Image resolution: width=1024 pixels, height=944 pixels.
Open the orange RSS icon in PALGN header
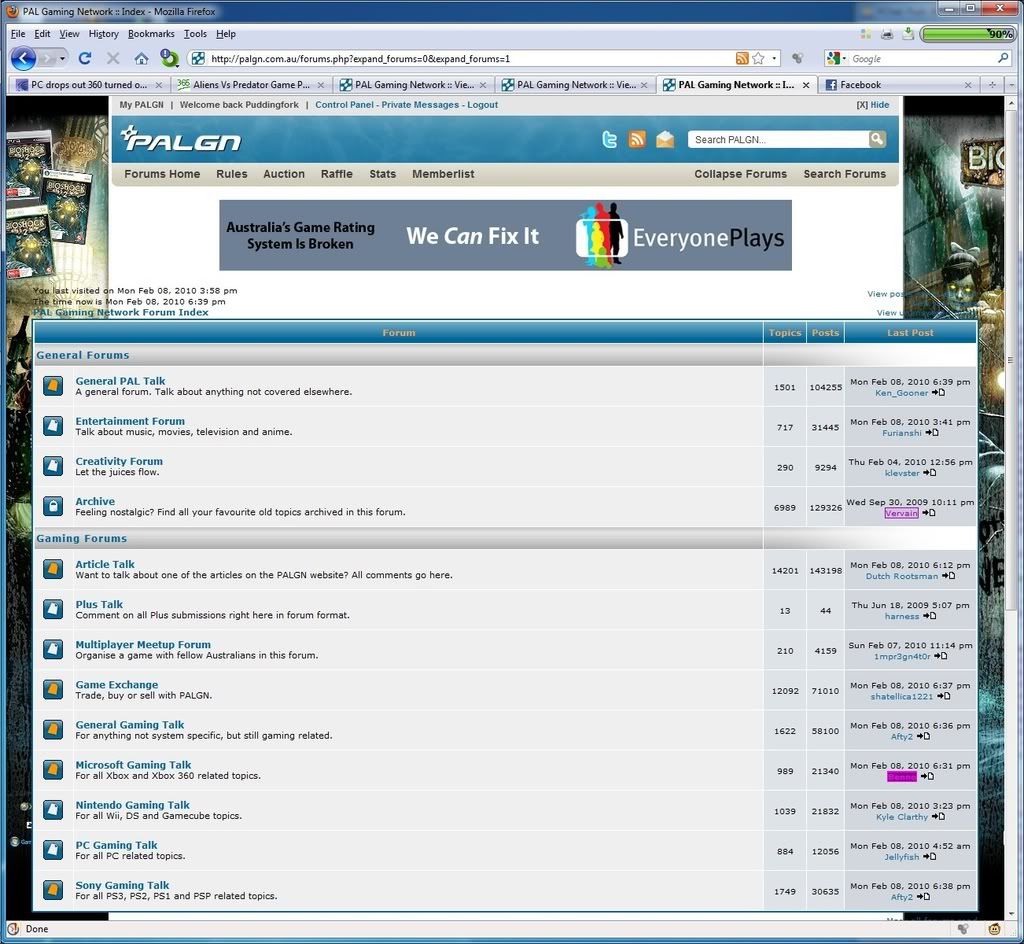click(637, 139)
